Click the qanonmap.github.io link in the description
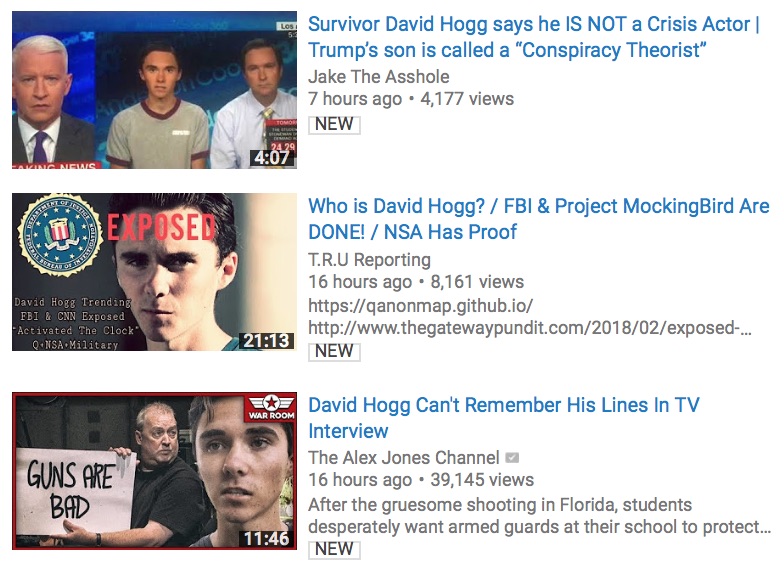The width and height of the screenshot is (784, 568). [x=420, y=305]
